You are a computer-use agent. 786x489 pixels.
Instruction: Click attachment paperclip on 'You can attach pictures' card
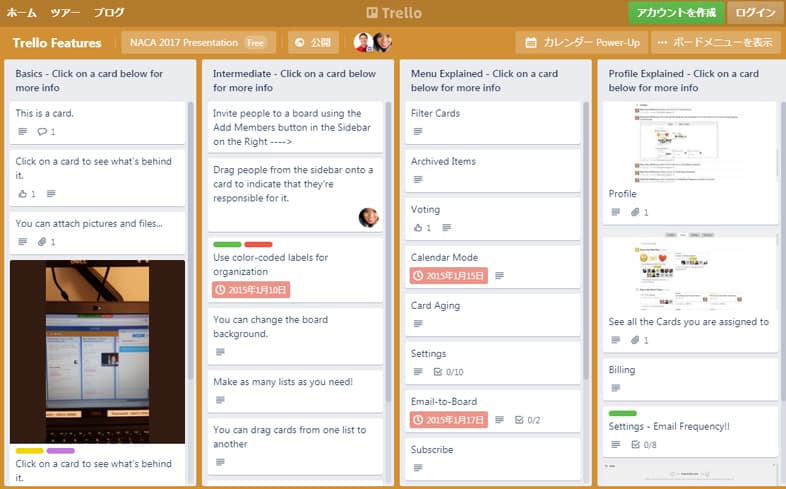42,242
